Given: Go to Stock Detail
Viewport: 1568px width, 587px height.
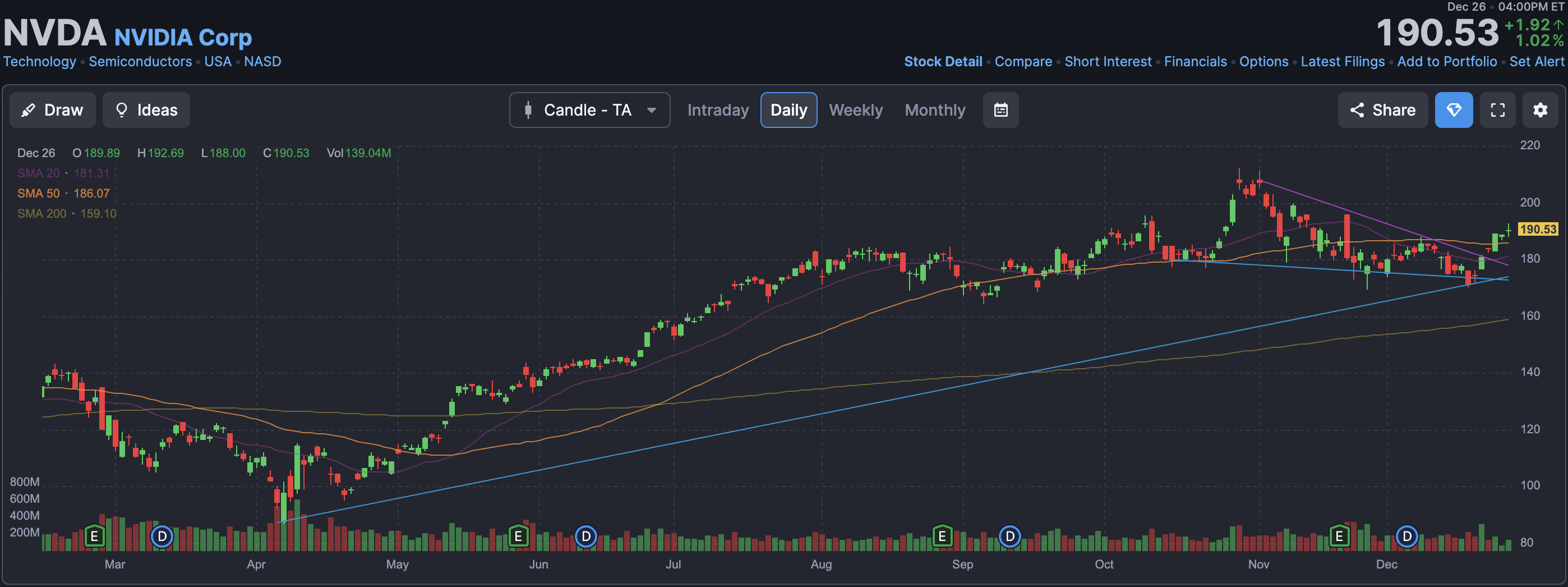Looking at the screenshot, I should point(943,62).
